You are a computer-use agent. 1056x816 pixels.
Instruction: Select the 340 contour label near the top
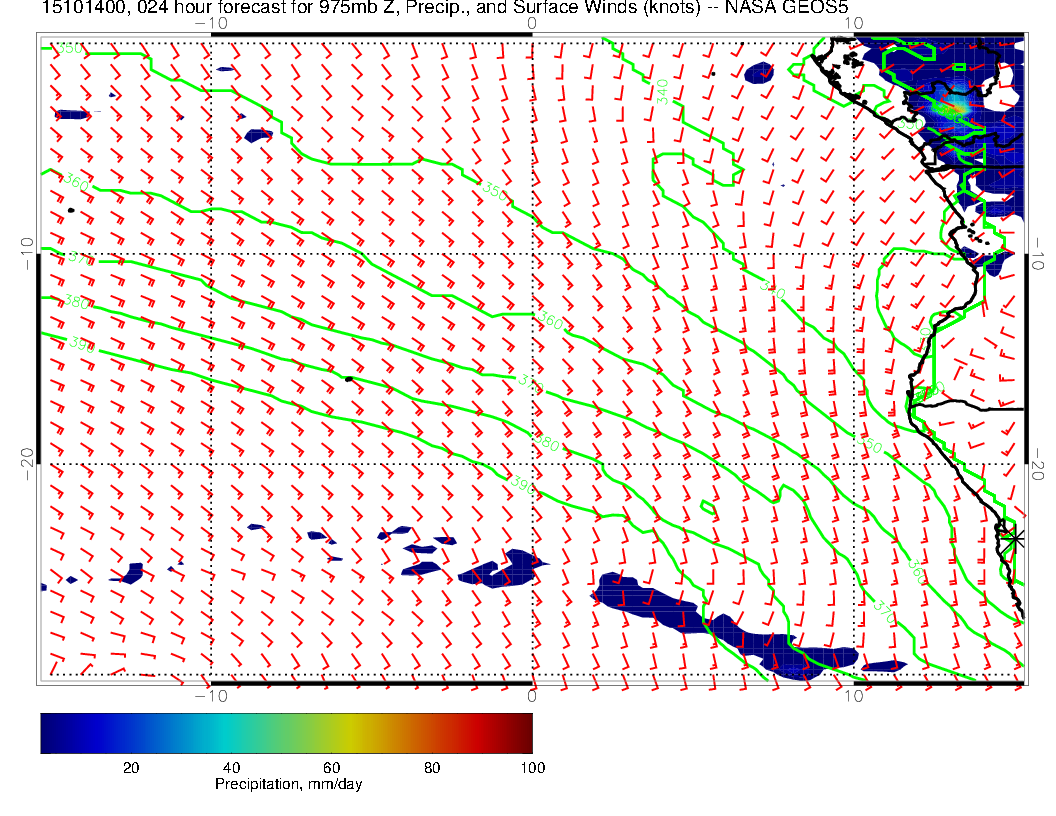coord(662,92)
